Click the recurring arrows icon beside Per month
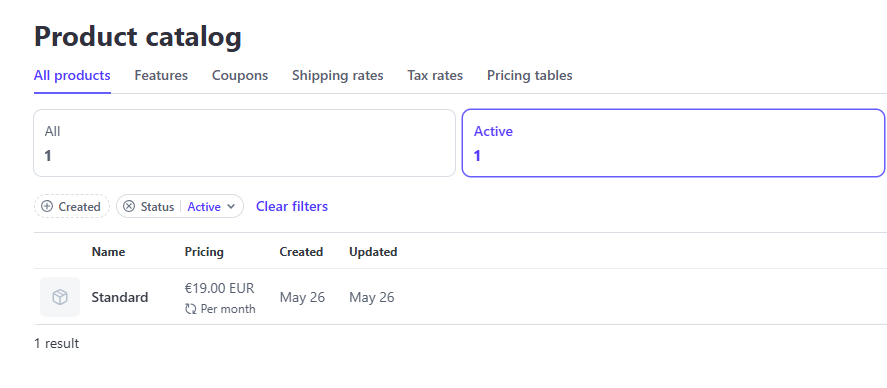887x388 pixels. point(191,309)
